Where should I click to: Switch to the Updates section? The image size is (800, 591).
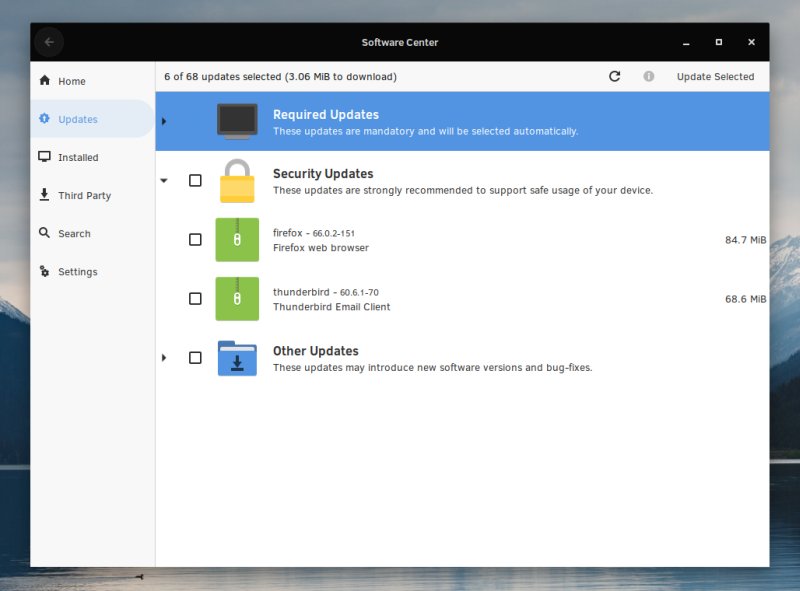click(92, 118)
